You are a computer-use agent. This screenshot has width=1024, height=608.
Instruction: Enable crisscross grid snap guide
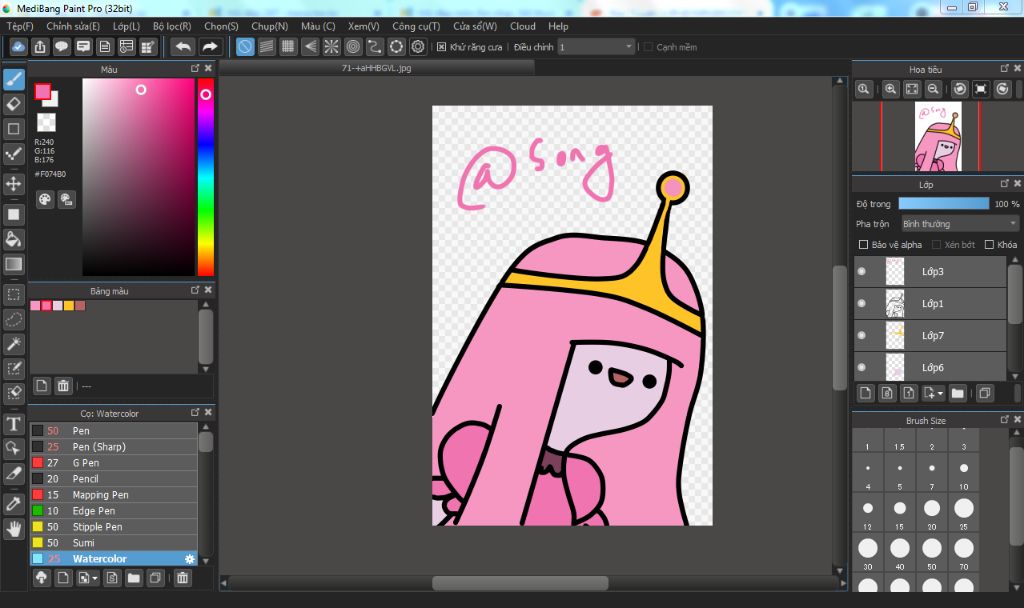point(288,47)
